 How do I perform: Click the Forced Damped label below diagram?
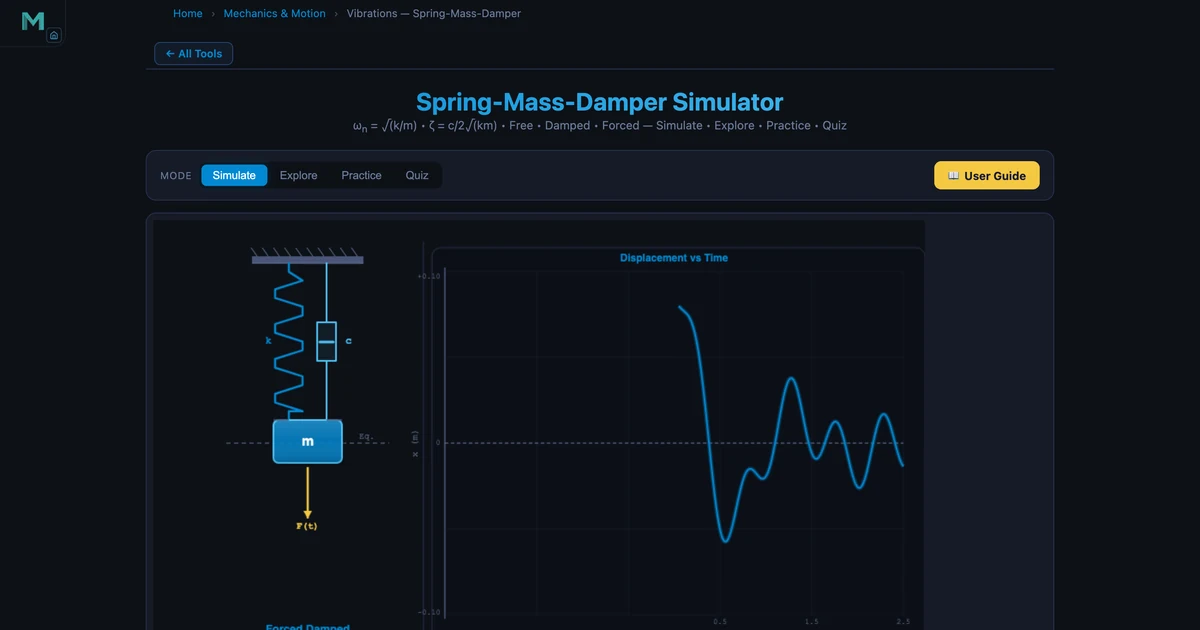[x=308, y=627]
